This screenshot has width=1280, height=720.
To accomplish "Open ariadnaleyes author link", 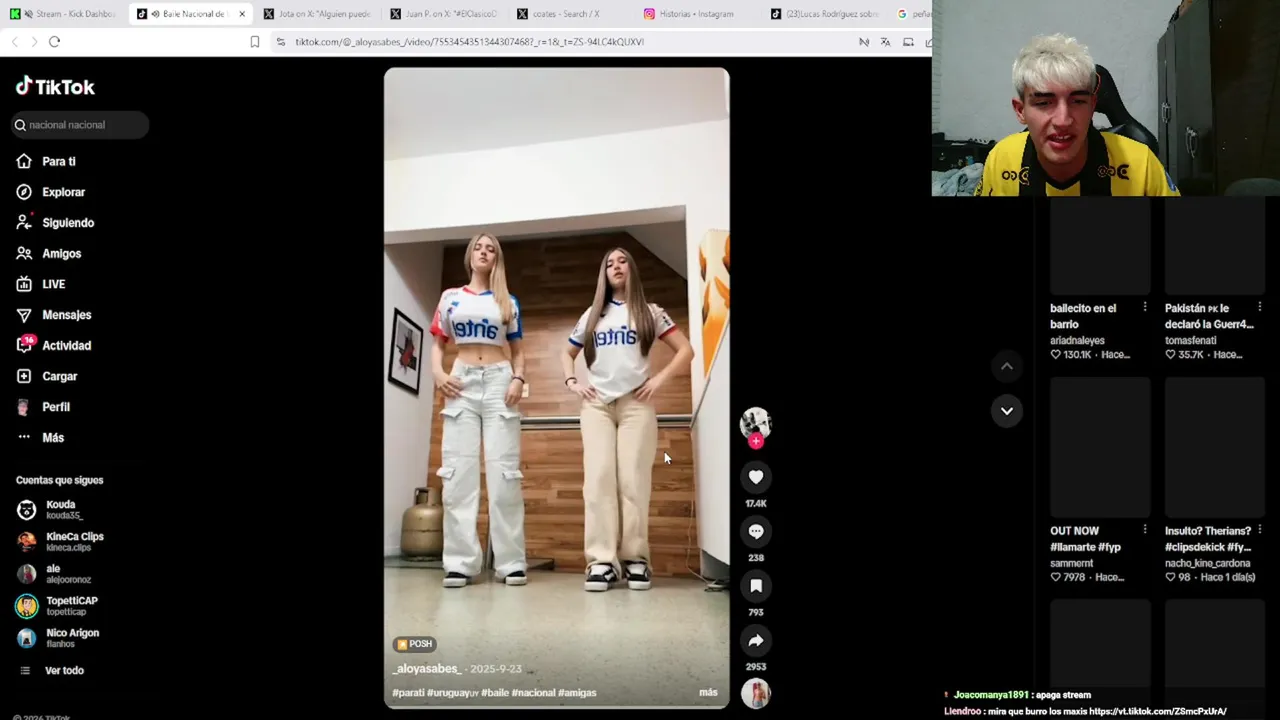I will 1077,340.
